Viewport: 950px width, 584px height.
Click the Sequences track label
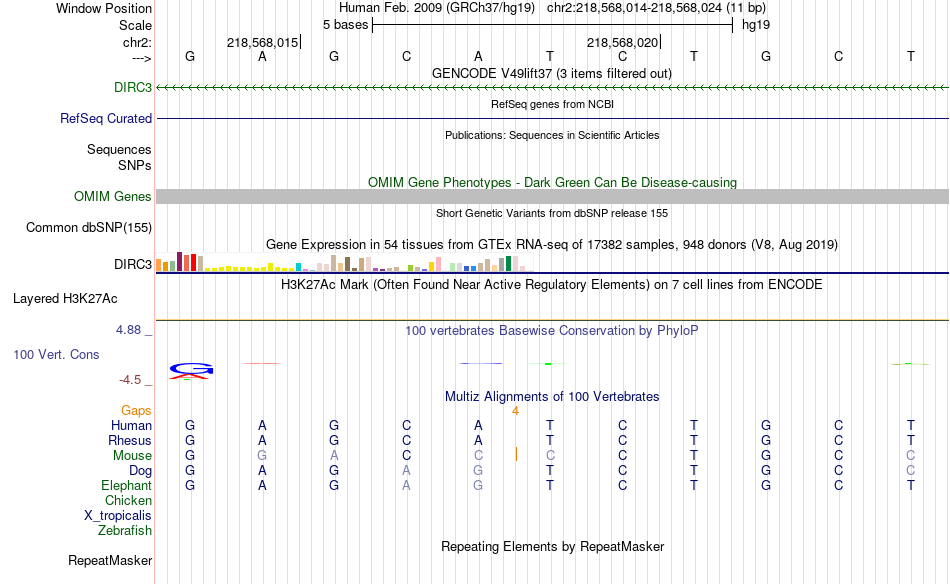(x=119, y=149)
